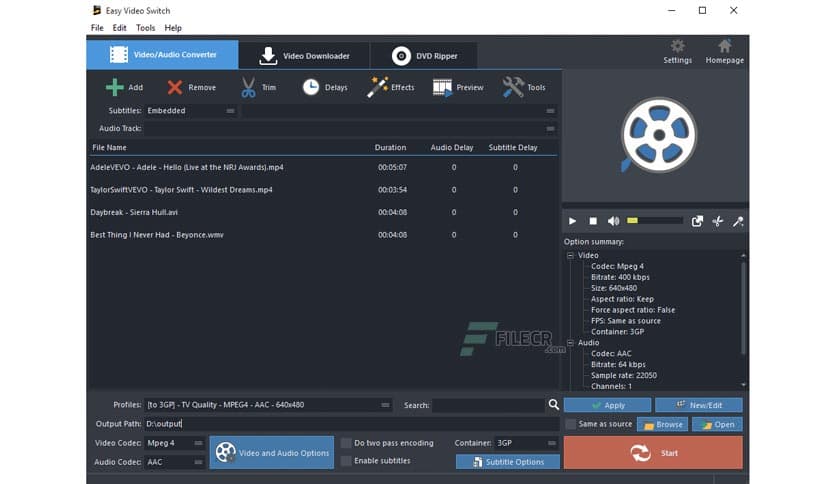Image resolution: width=836 pixels, height=484 pixels.
Task: Select Container: 3GP summary row
Action: coord(617,332)
